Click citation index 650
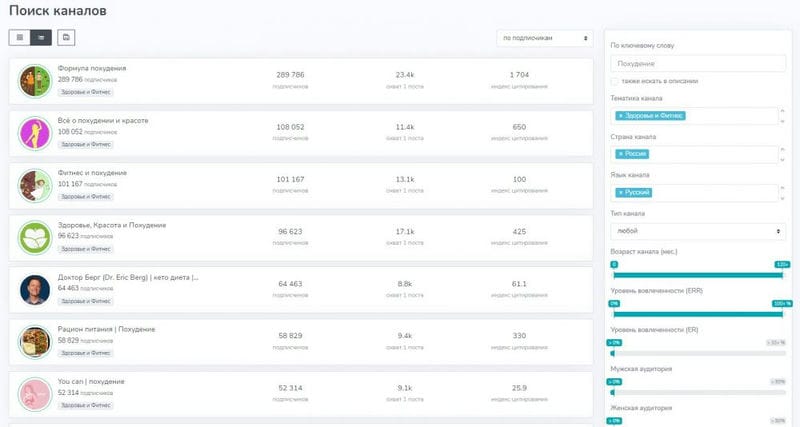The image size is (800, 427). (519, 127)
